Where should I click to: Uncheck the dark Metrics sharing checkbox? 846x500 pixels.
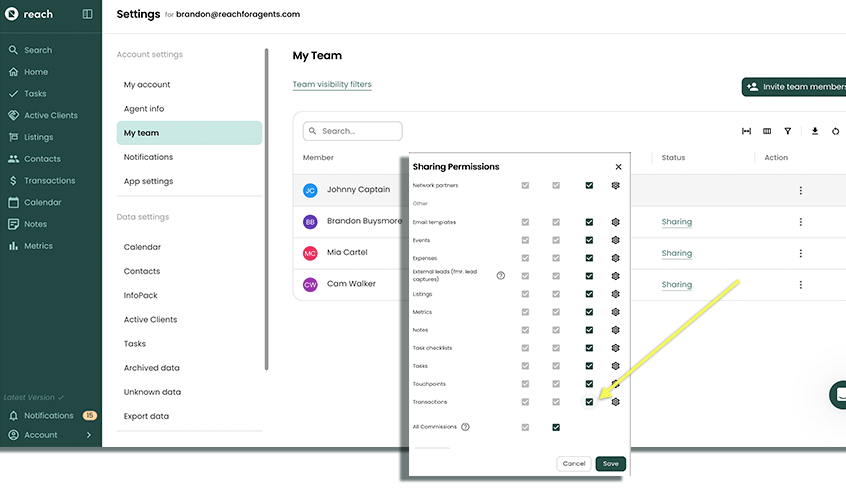point(589,312)
